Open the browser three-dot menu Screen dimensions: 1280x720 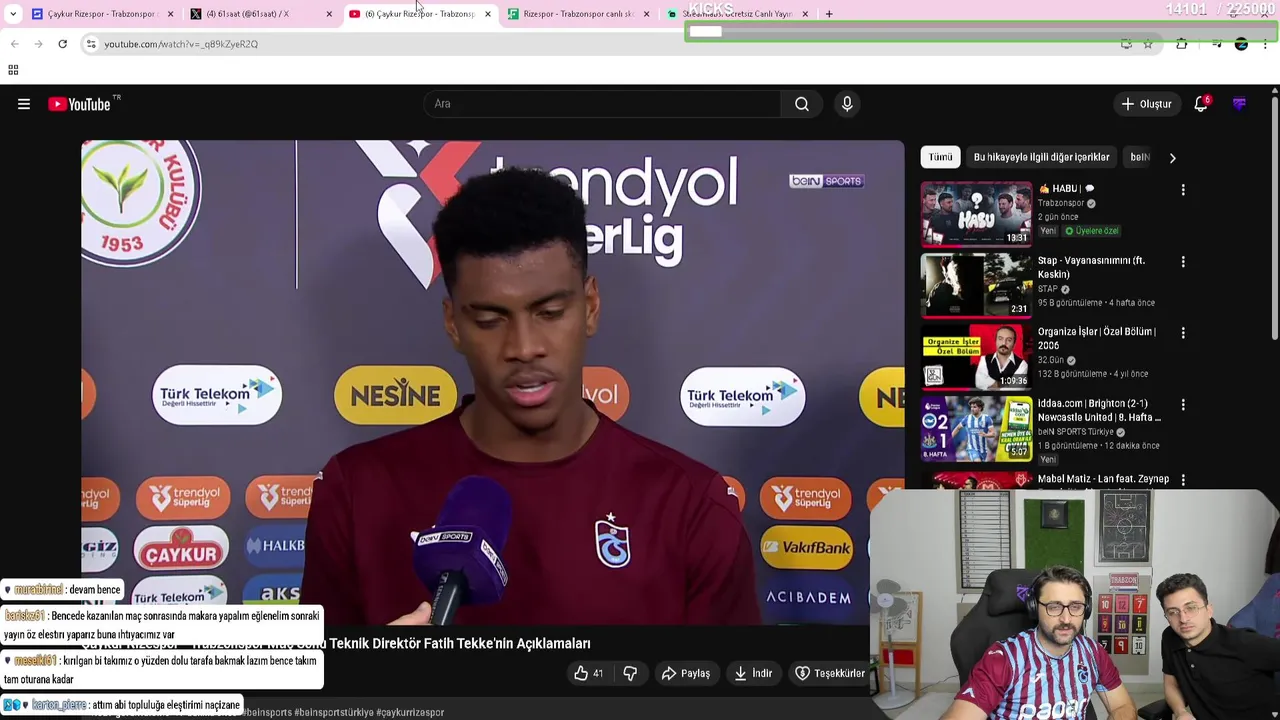click(x=1265, y=44)
